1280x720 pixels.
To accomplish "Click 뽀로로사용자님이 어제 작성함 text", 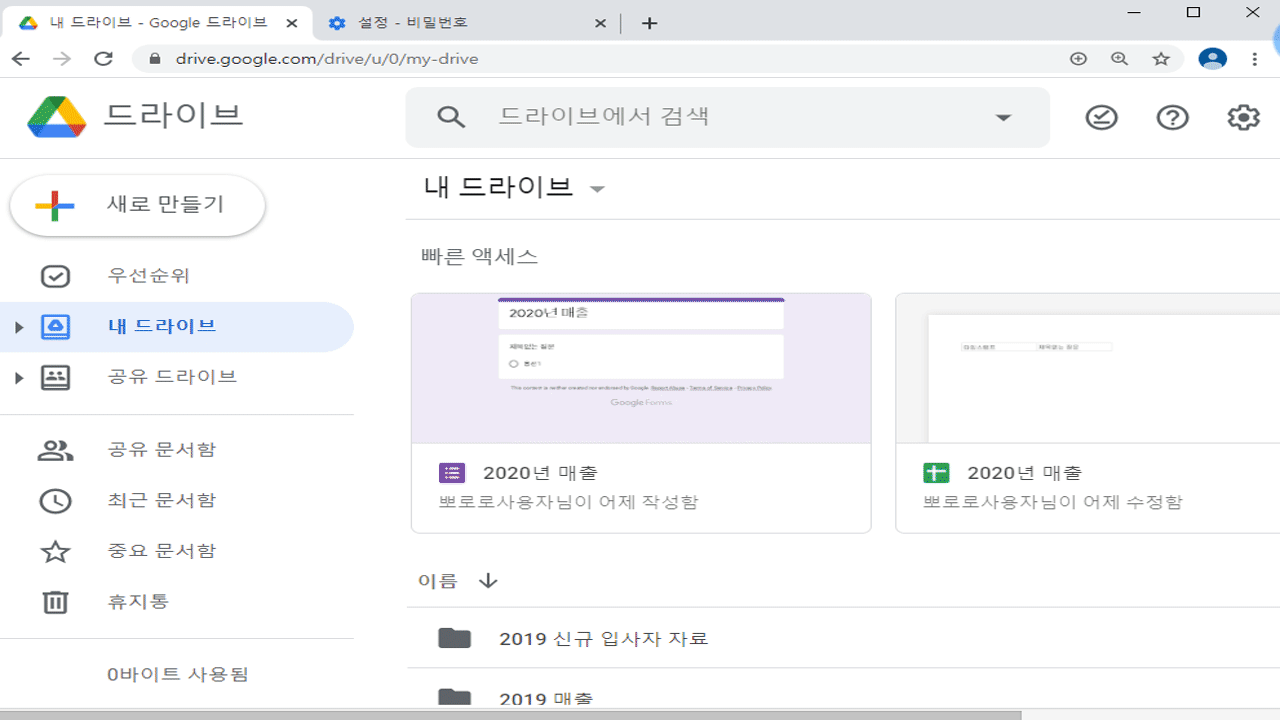I will [568, 502].
